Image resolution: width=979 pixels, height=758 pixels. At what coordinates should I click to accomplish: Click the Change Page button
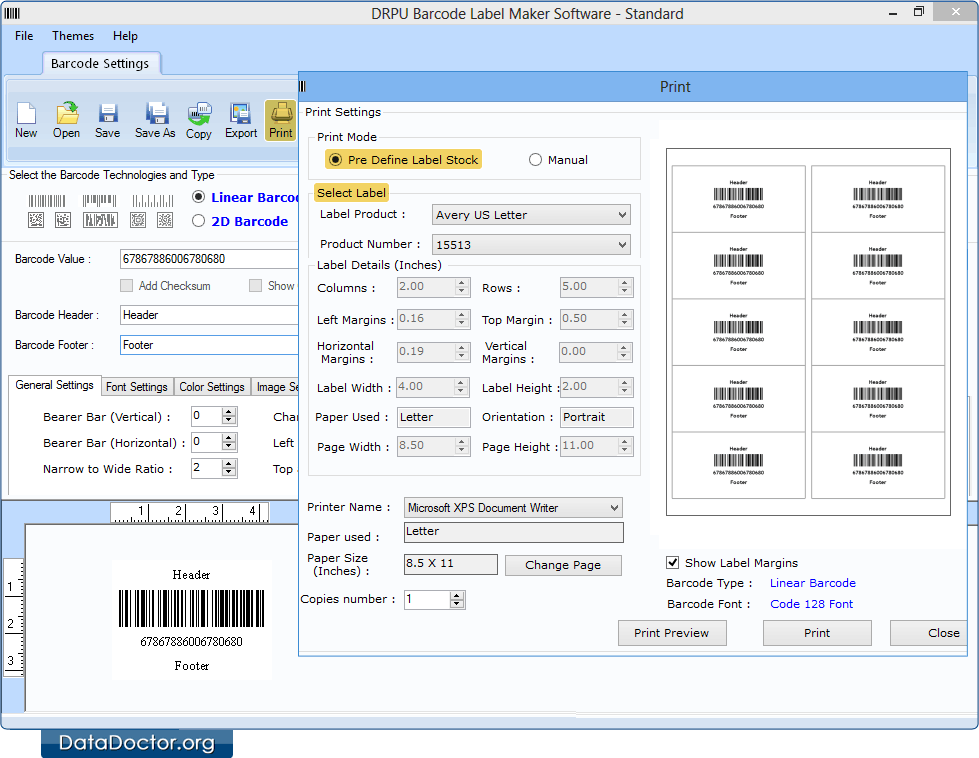563,565
